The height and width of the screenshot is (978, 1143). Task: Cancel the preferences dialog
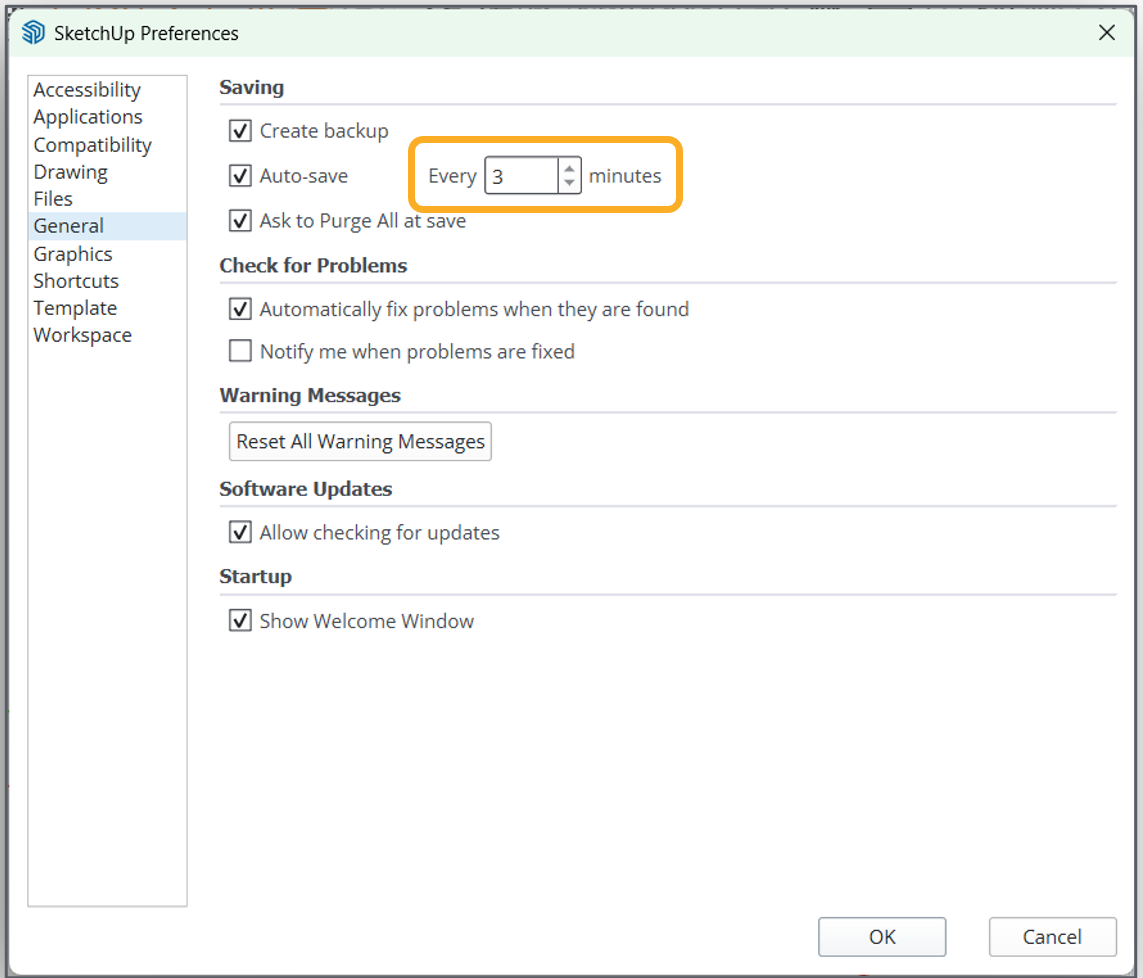click(x=1052, y=937)
